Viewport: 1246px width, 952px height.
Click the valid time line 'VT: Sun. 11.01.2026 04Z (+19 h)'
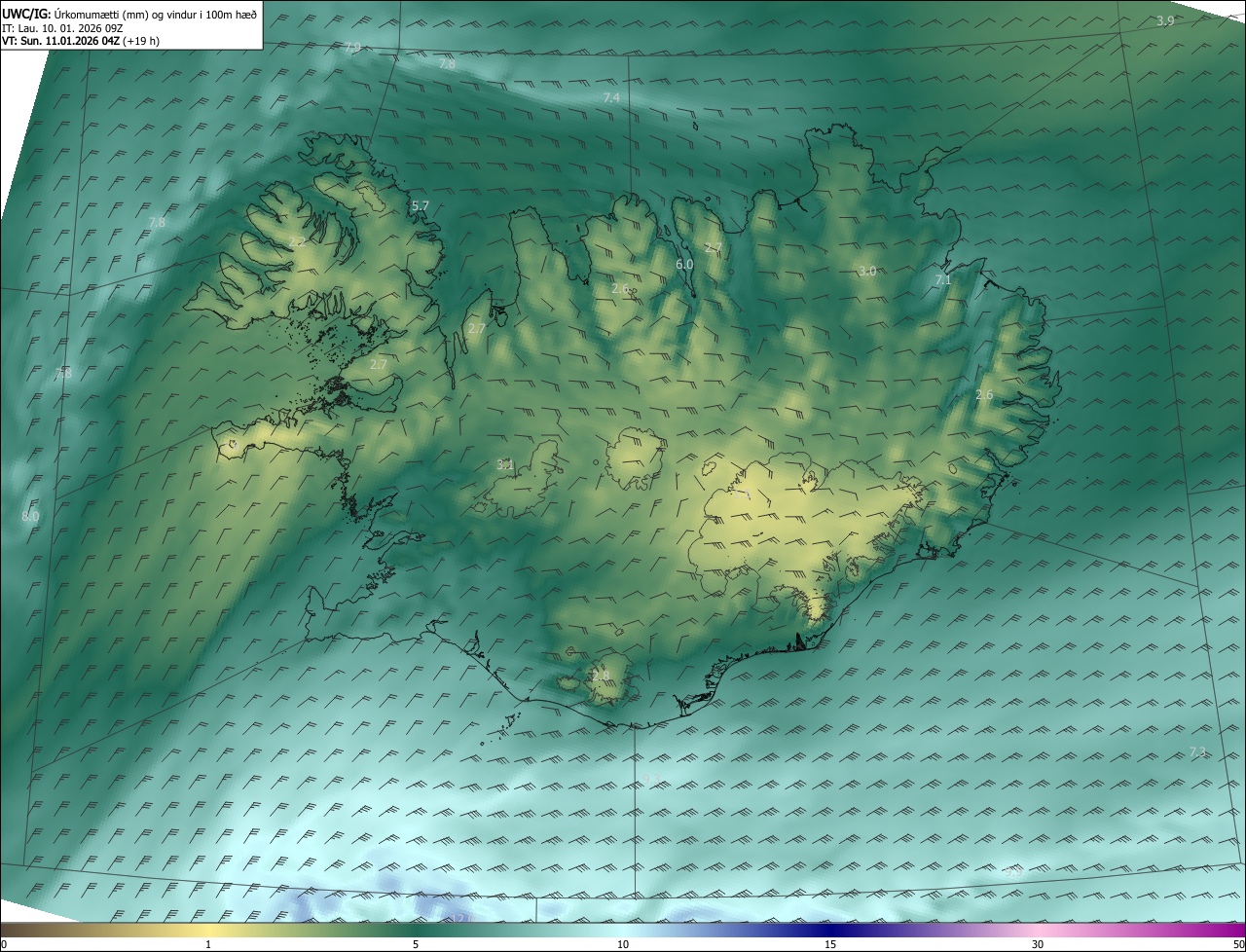click(x=81, y=41)
